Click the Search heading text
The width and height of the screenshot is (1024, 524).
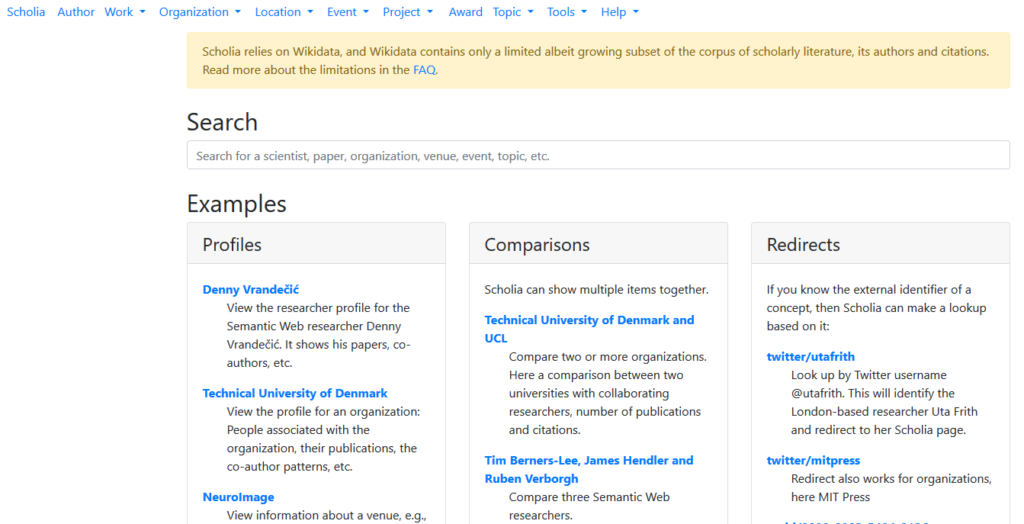pos(222,122)
